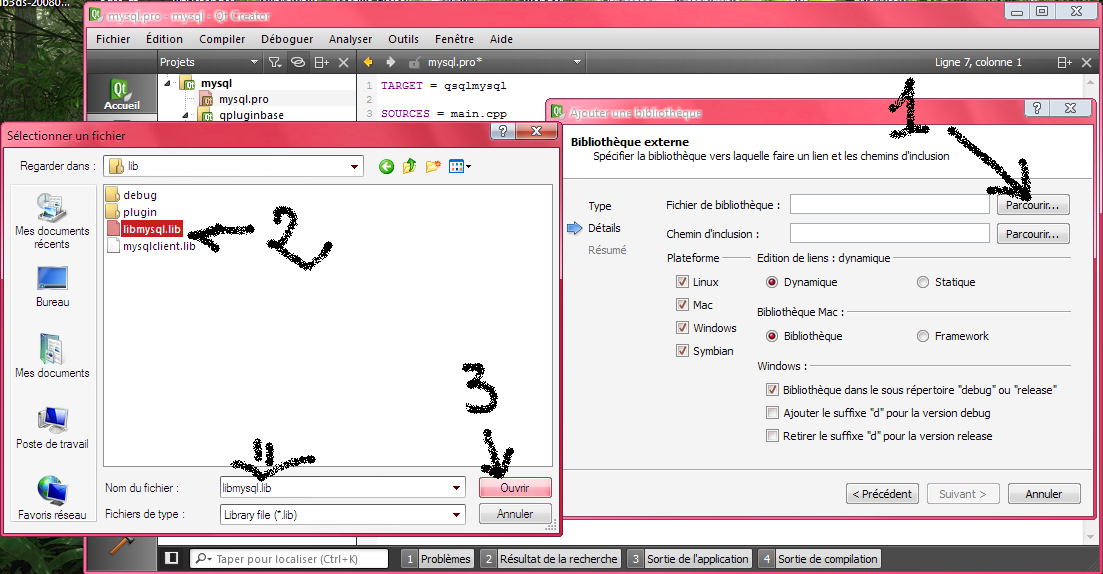Click Parcourir for Fichier de bibliothèque
The height and width of the screenshot is (574, 1103).
click(1033, 205)
